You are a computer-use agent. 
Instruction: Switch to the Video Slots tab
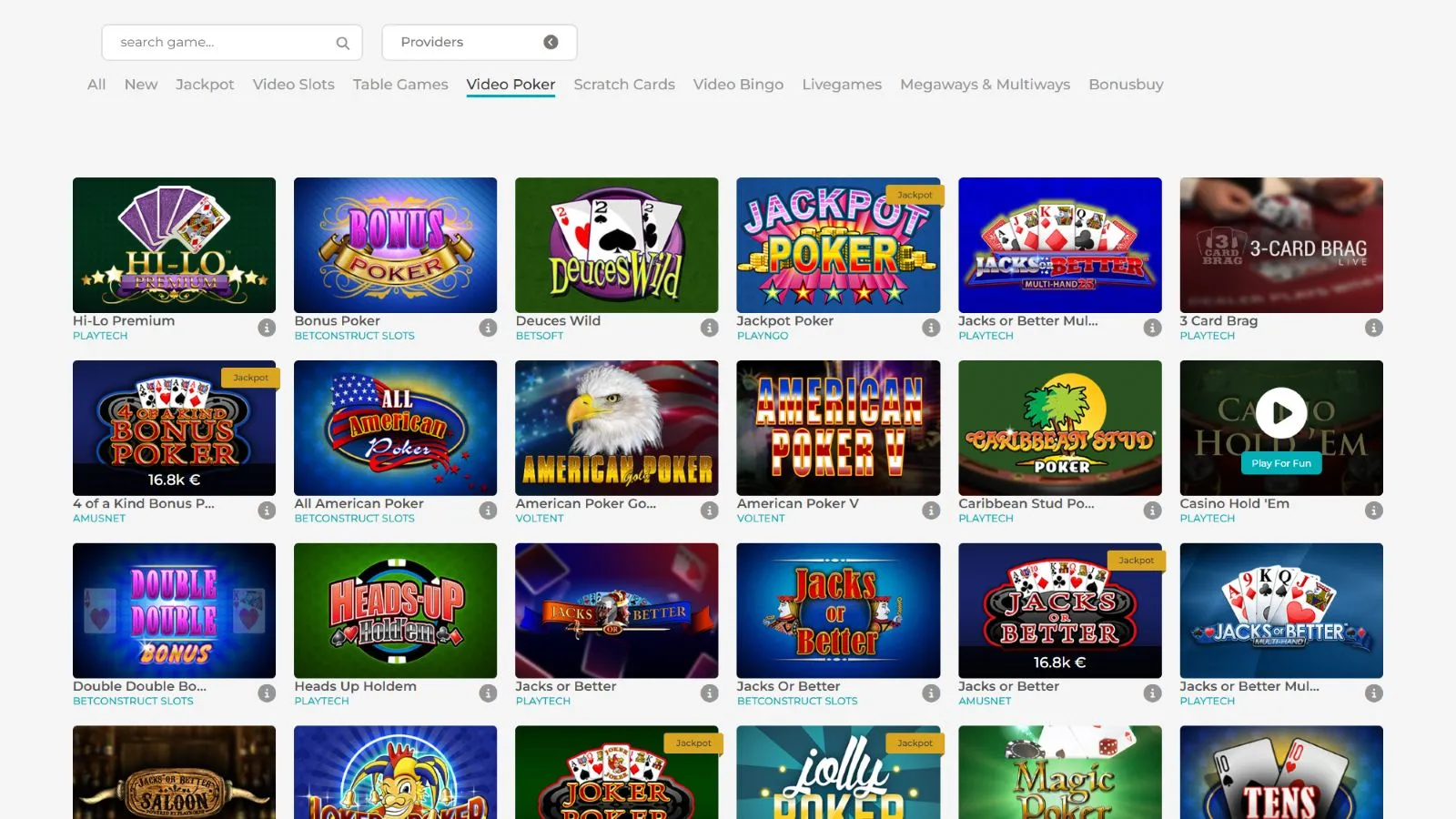click(x=293, y=85)
